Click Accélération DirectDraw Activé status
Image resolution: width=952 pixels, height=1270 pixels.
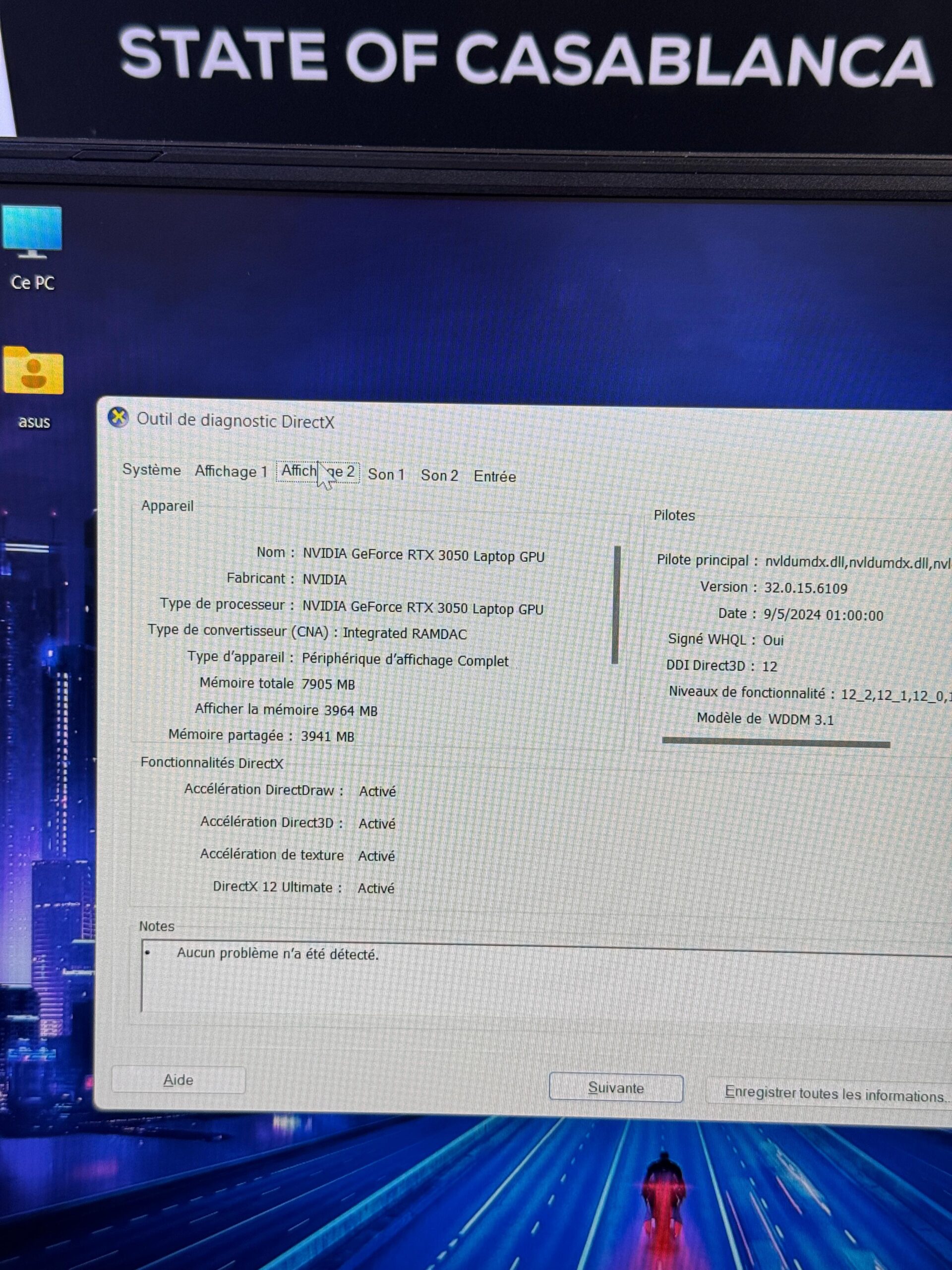pyautogui.click(x=377, y=791)
